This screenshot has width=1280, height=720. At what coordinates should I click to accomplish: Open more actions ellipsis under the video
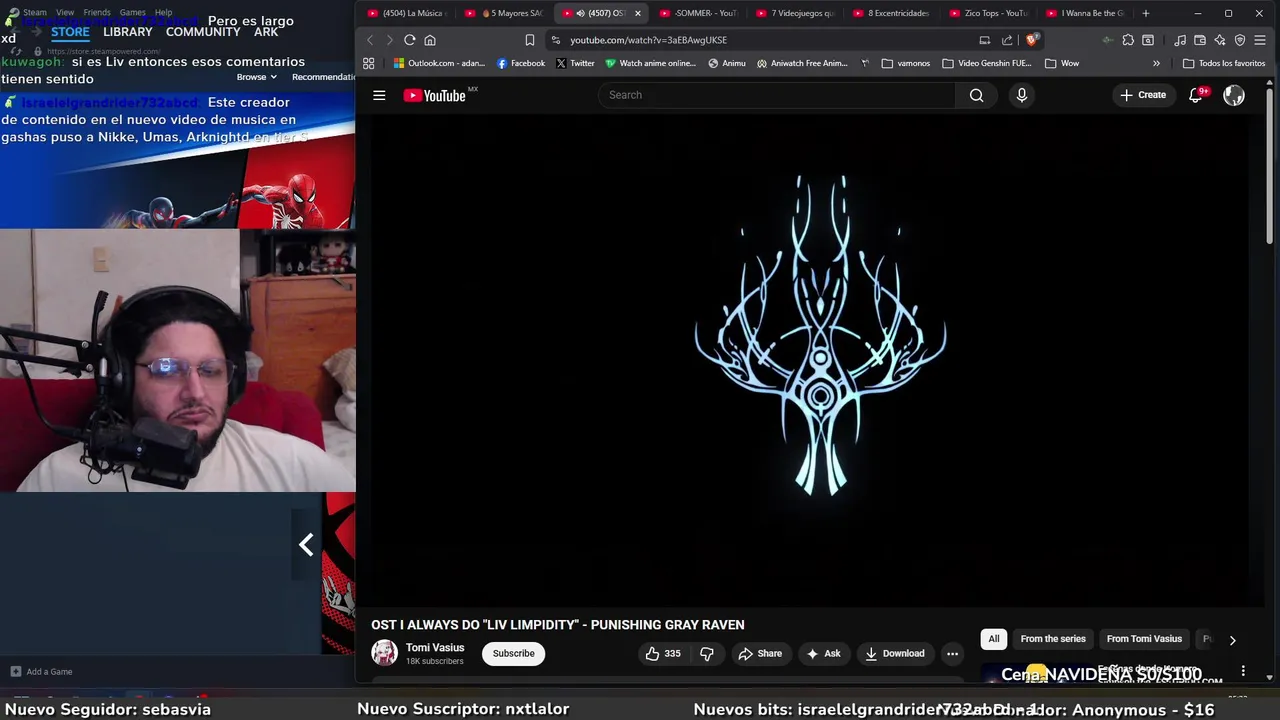pos(952,653)
